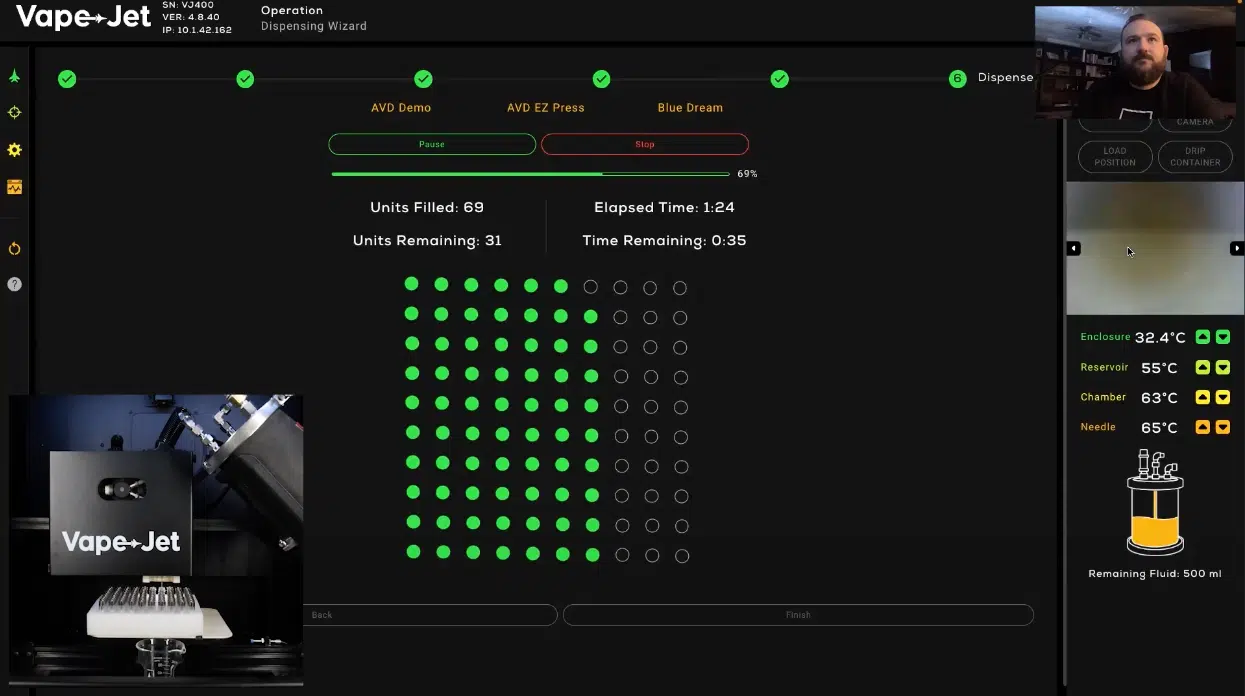Screen dimensions: 1245x696
Task: Click the blurry needle camera preview
Action: click(x=1155, y=248)
